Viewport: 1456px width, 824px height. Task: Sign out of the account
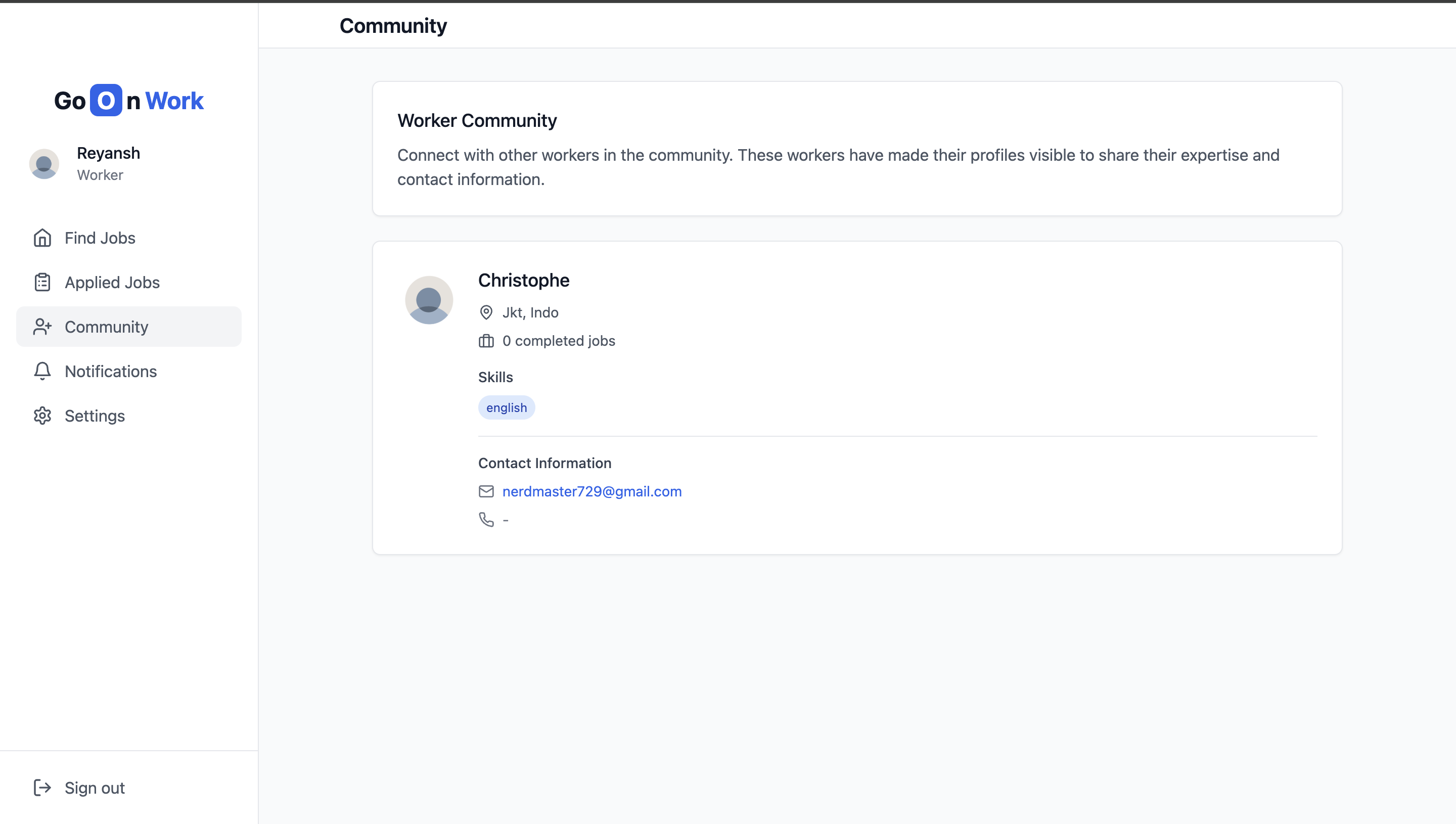(95, 787)
